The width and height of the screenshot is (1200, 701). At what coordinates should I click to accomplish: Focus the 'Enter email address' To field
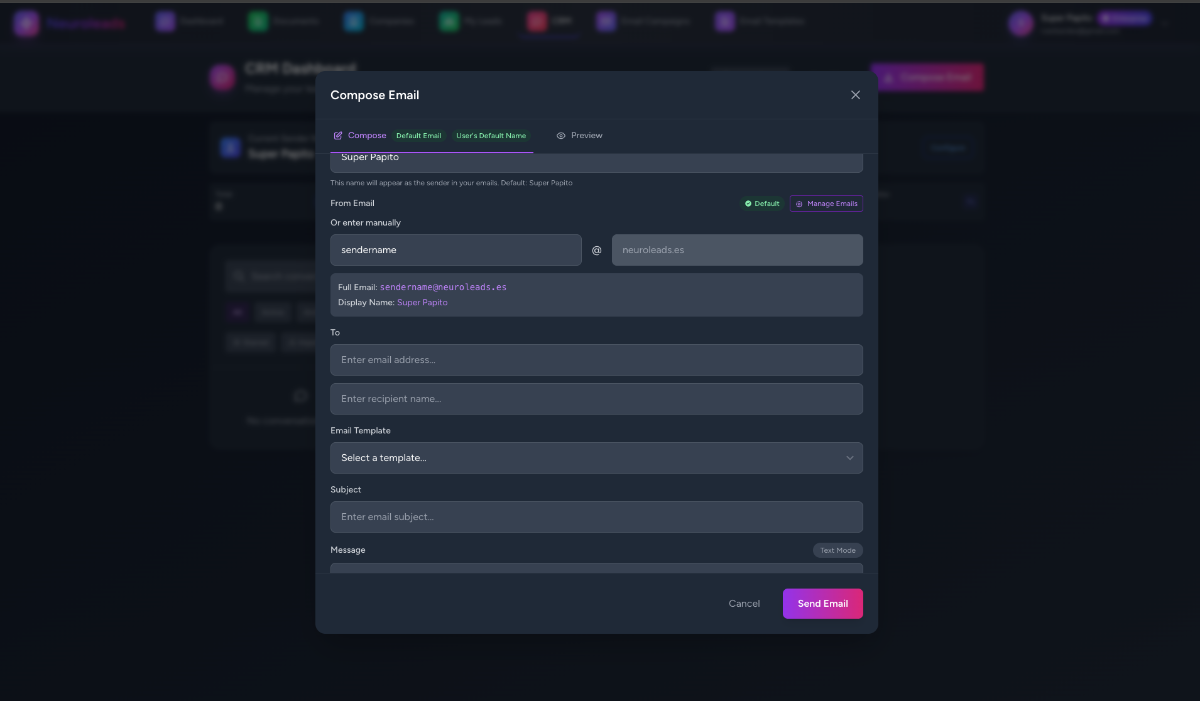pos(596,360)
